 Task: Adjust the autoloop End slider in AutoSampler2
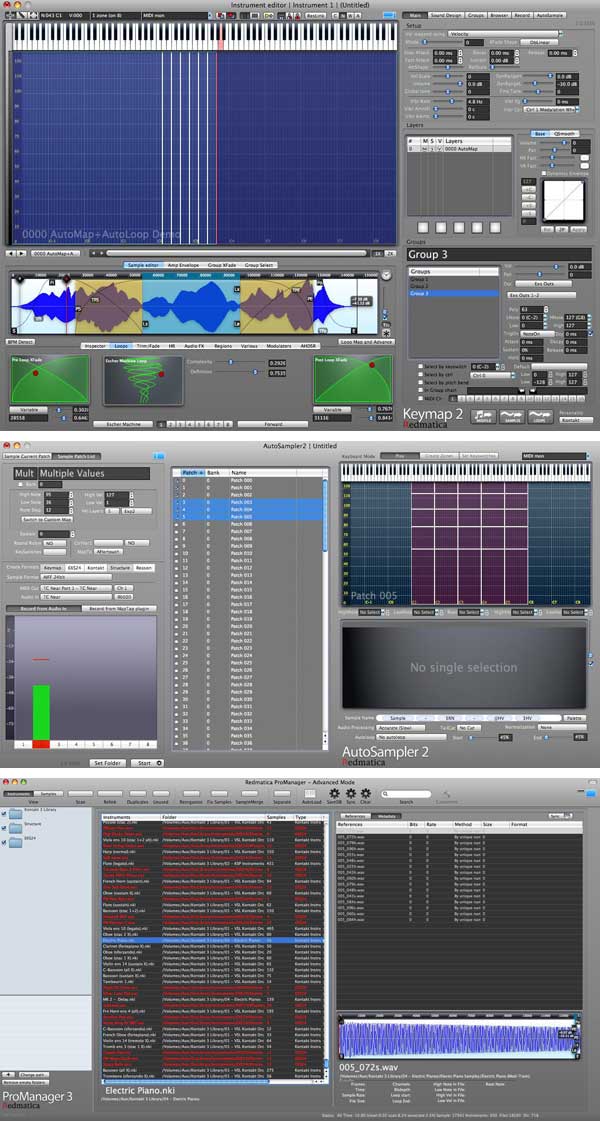pos(559,737)
